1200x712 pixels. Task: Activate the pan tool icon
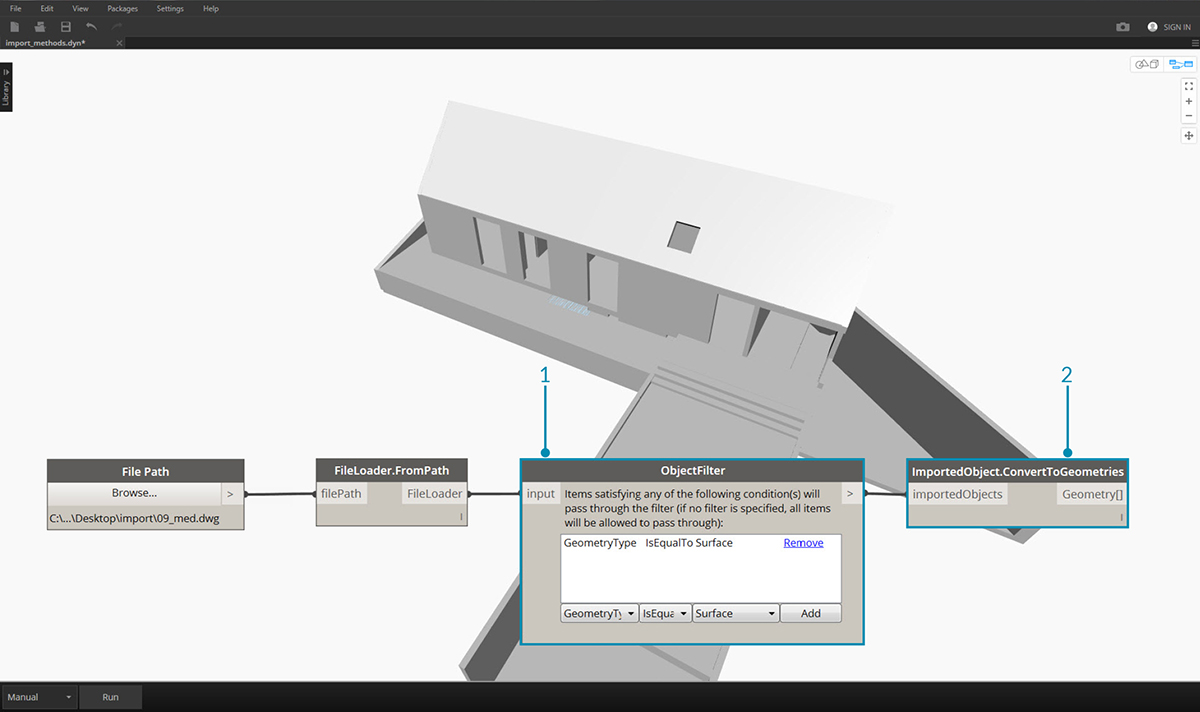1189,135
